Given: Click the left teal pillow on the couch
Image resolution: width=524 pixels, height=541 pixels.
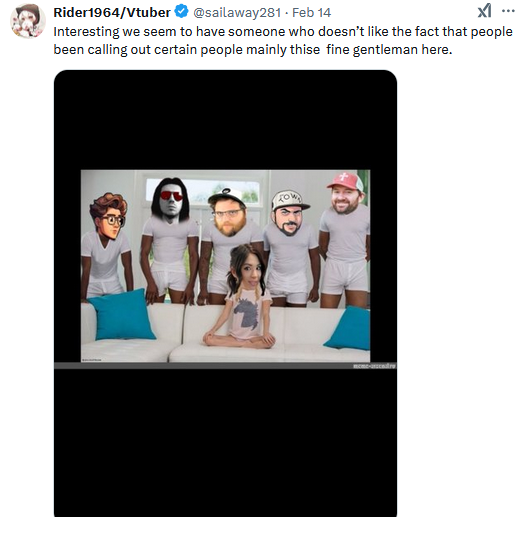Looking at the screenshot, I should [121, 315].
